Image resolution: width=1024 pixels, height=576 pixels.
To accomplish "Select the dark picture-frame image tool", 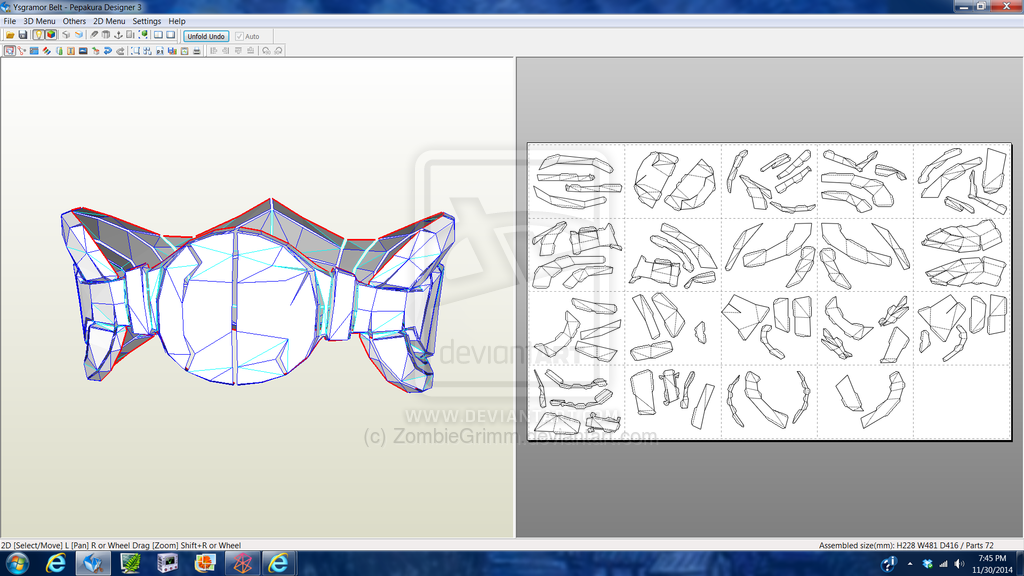I will pyautogui.click(x=83, y=50).
